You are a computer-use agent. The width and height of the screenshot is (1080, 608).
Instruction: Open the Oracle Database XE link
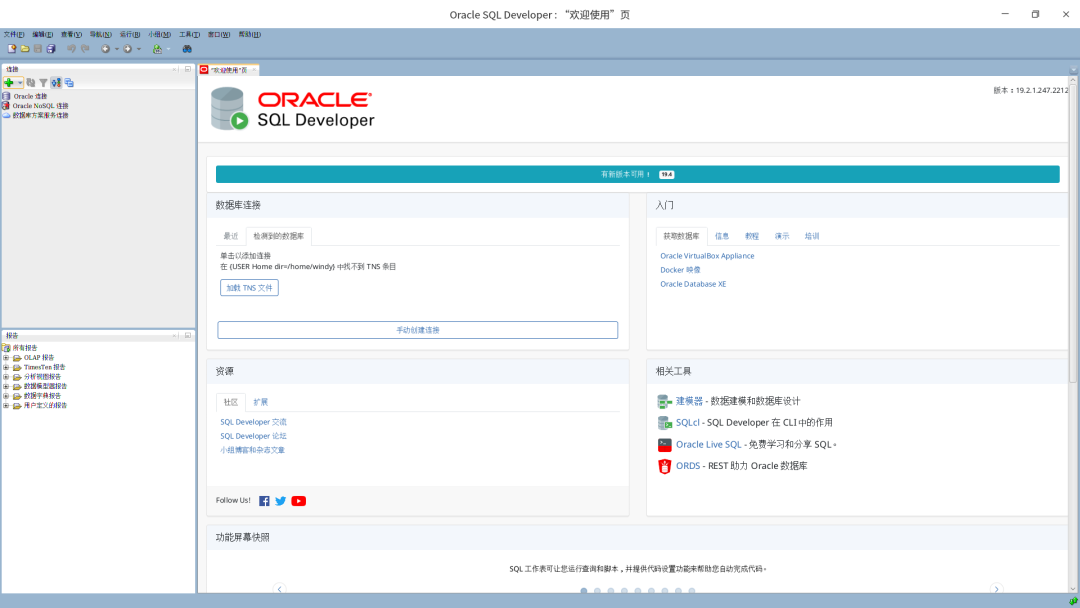pyautogui.click(x=693, y=284)
